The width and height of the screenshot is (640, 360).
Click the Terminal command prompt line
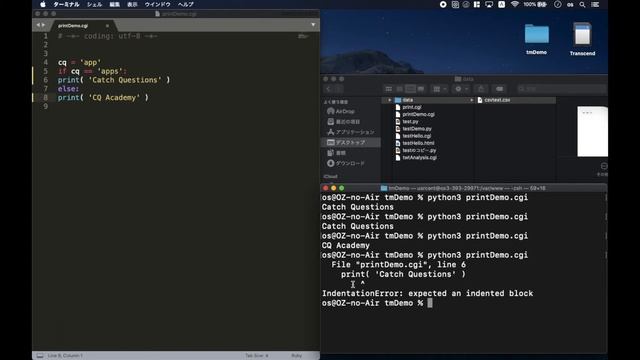tap(377, 303)
